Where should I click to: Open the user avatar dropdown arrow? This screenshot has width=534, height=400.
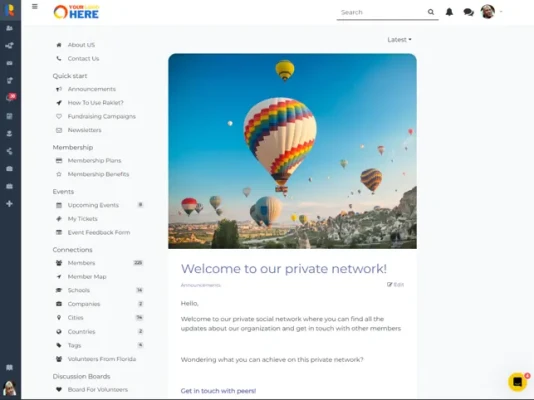pos(501,12)
